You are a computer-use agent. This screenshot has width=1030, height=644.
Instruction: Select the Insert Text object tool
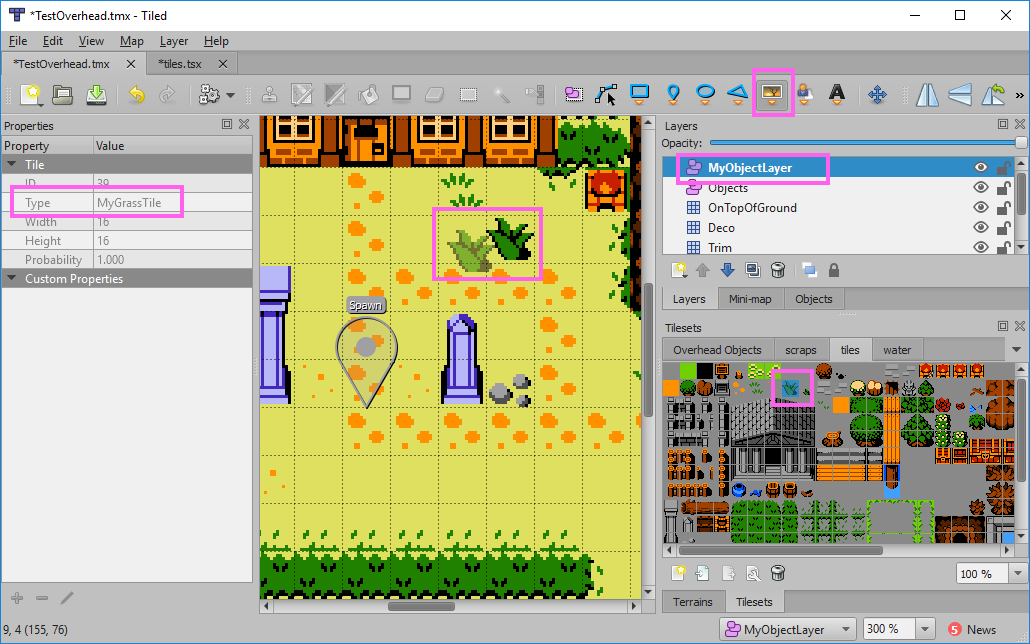coord(838,93)
